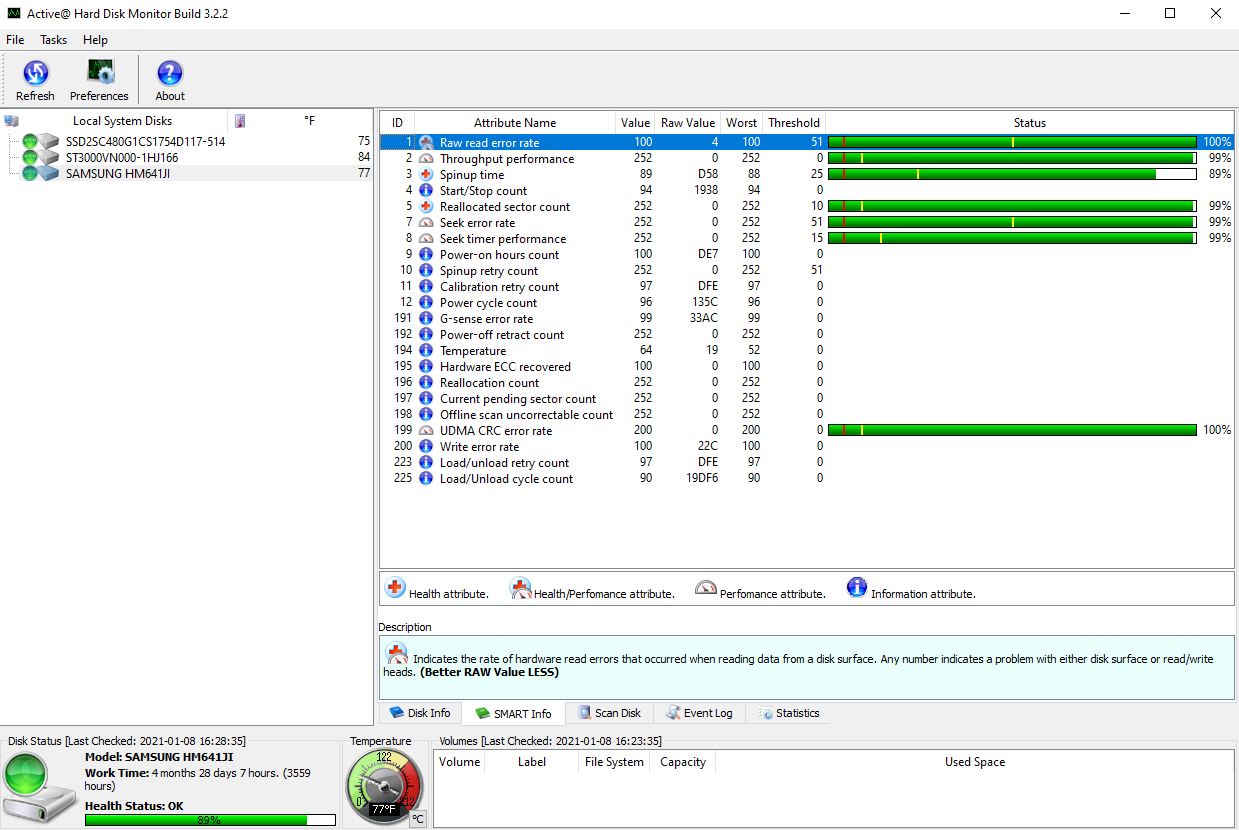Viewport: 1239px width, 830px height.
Task: Select the Reallocated sector count row
Action: (x=505, y=207)
